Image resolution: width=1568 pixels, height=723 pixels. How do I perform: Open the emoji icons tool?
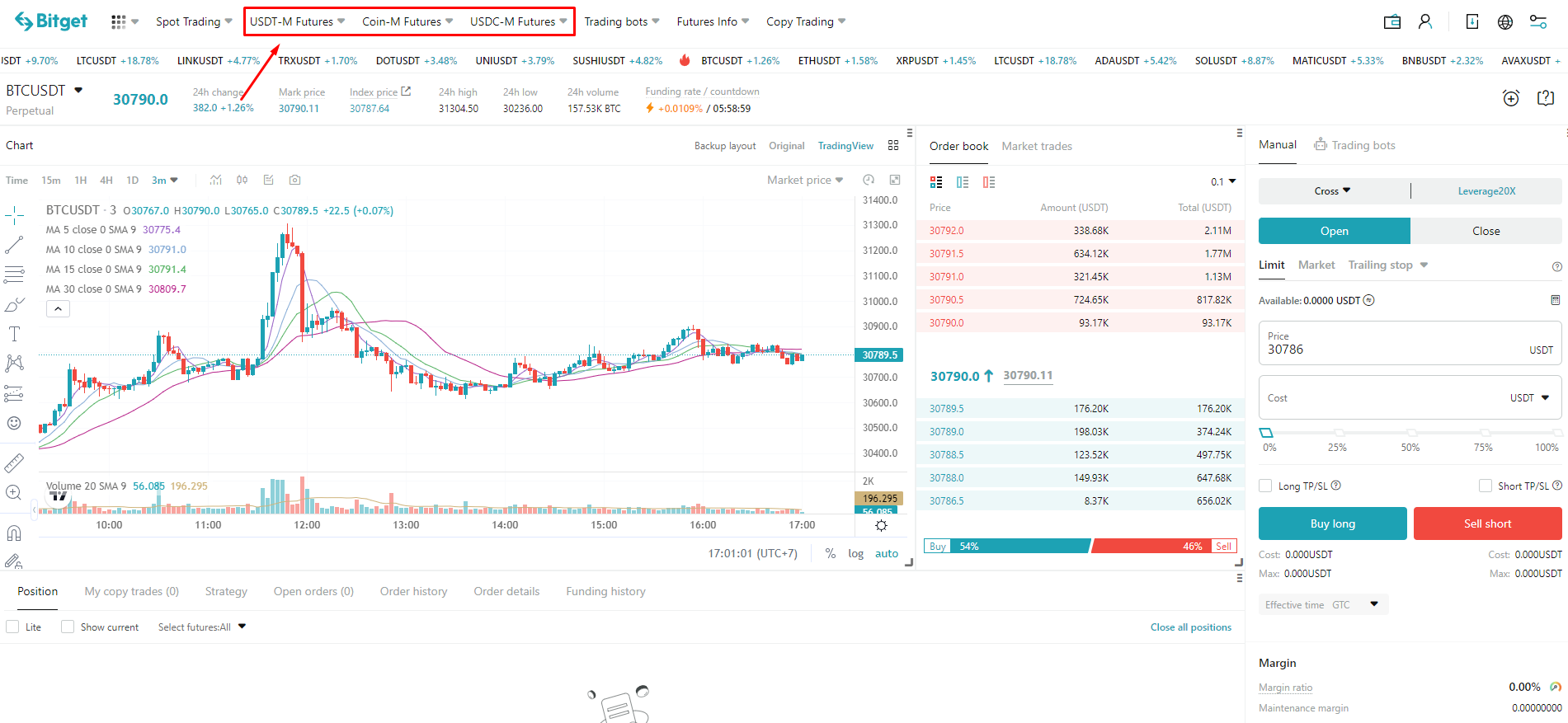(14, 423)
